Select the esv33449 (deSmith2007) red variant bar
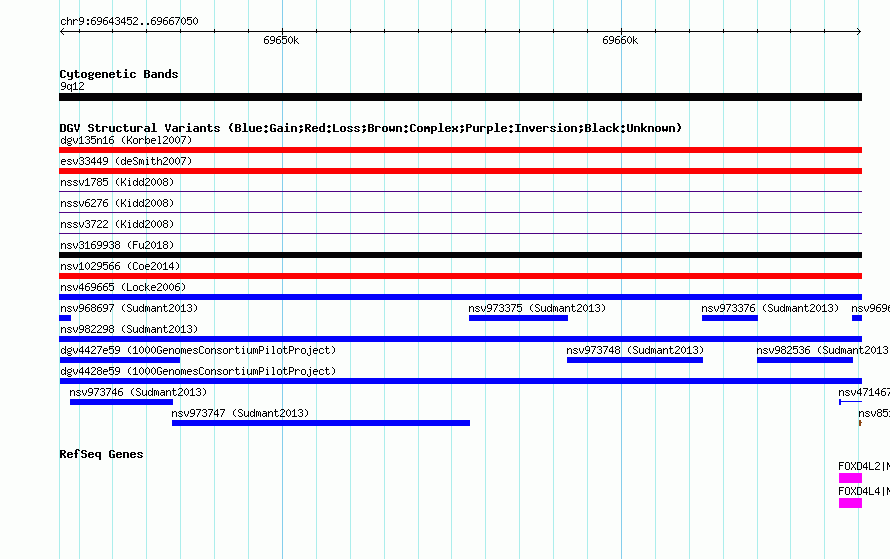 pyautogui.click(x=460, y=171)
